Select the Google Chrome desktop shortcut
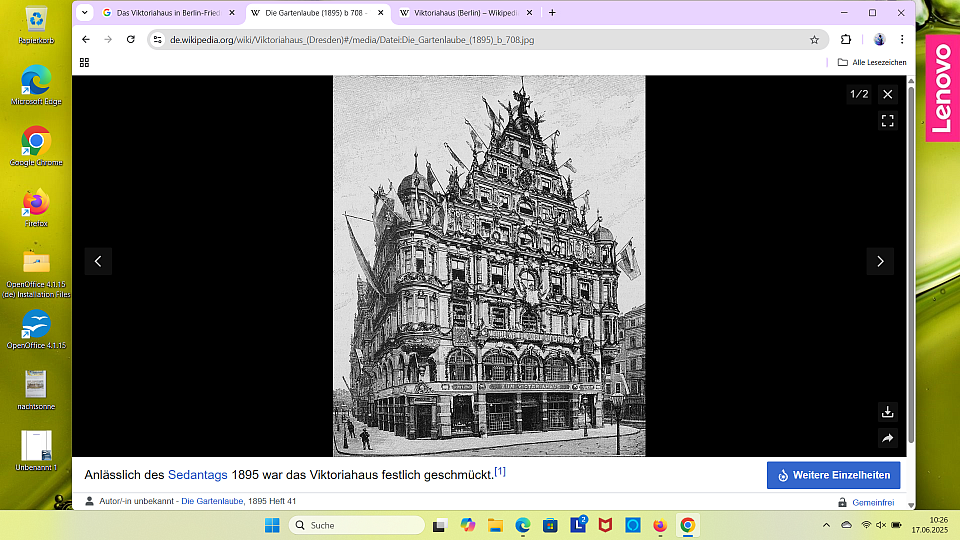960x540 pixels. click(36, 146)
